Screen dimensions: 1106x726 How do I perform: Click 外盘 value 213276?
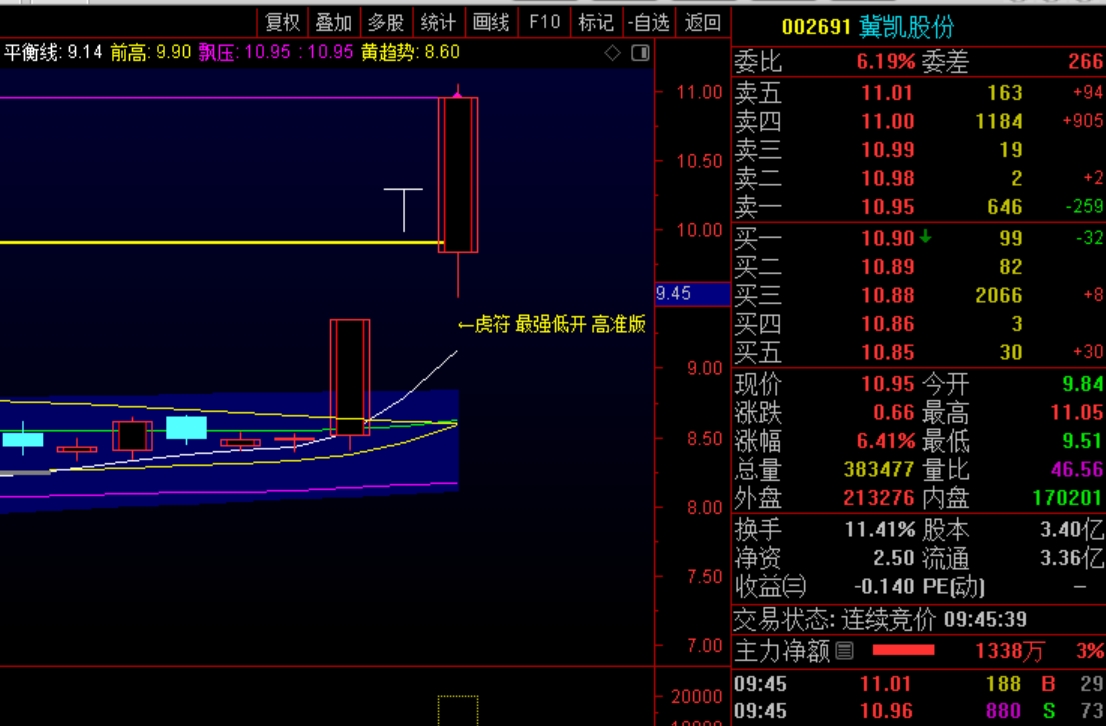[x=878, y=498]
